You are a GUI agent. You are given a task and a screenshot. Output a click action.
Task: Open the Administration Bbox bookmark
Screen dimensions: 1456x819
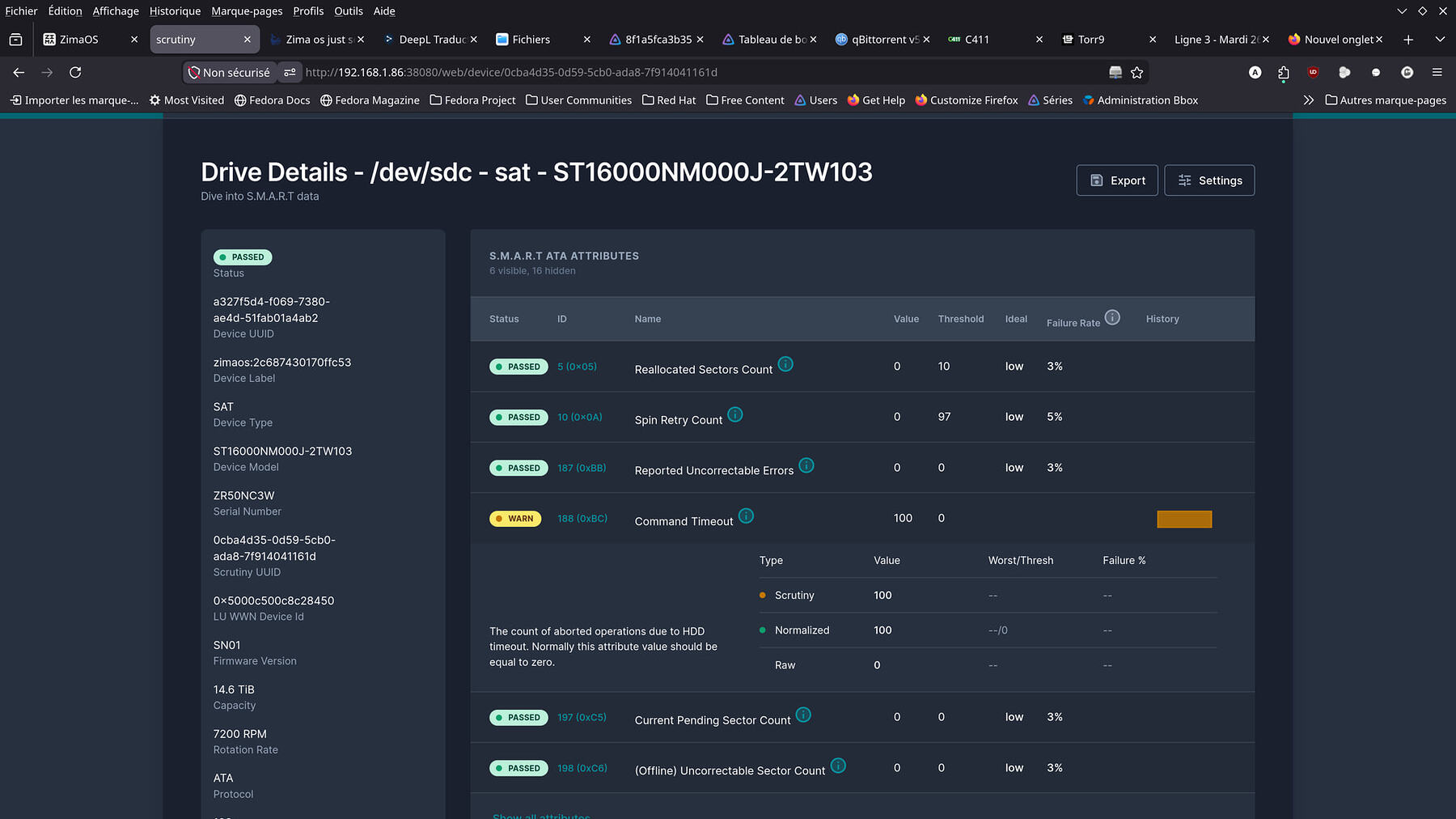click(1141, 100)
